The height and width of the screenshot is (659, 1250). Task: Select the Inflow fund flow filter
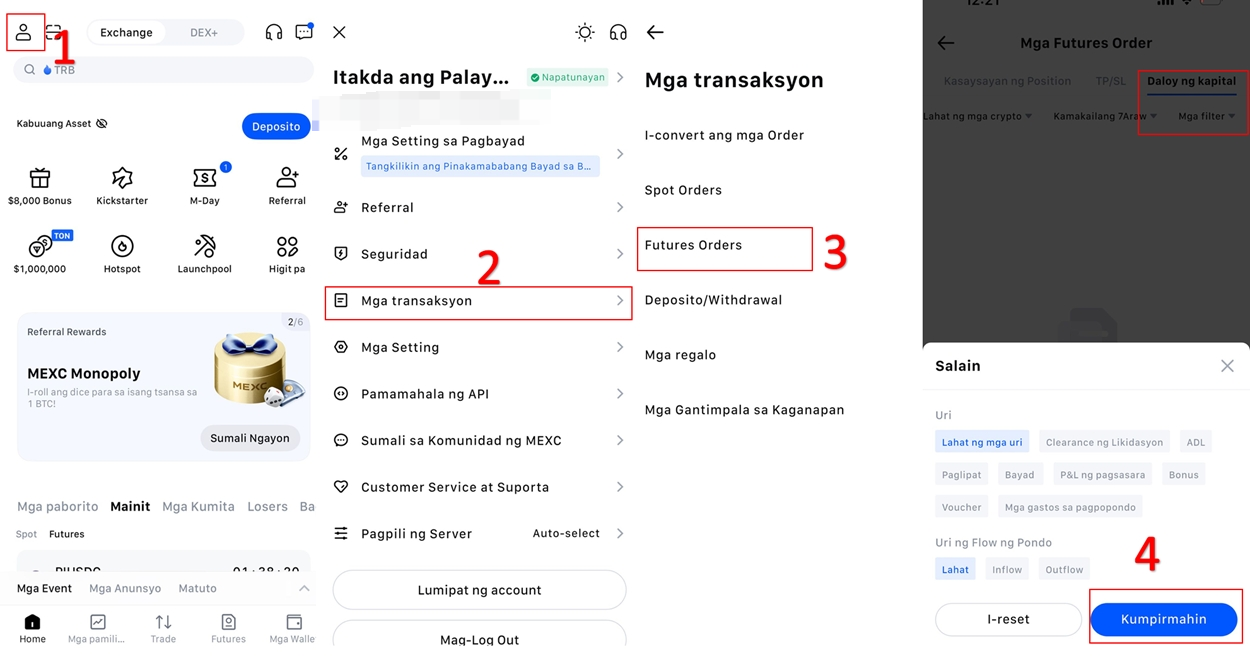(1007, 569)
